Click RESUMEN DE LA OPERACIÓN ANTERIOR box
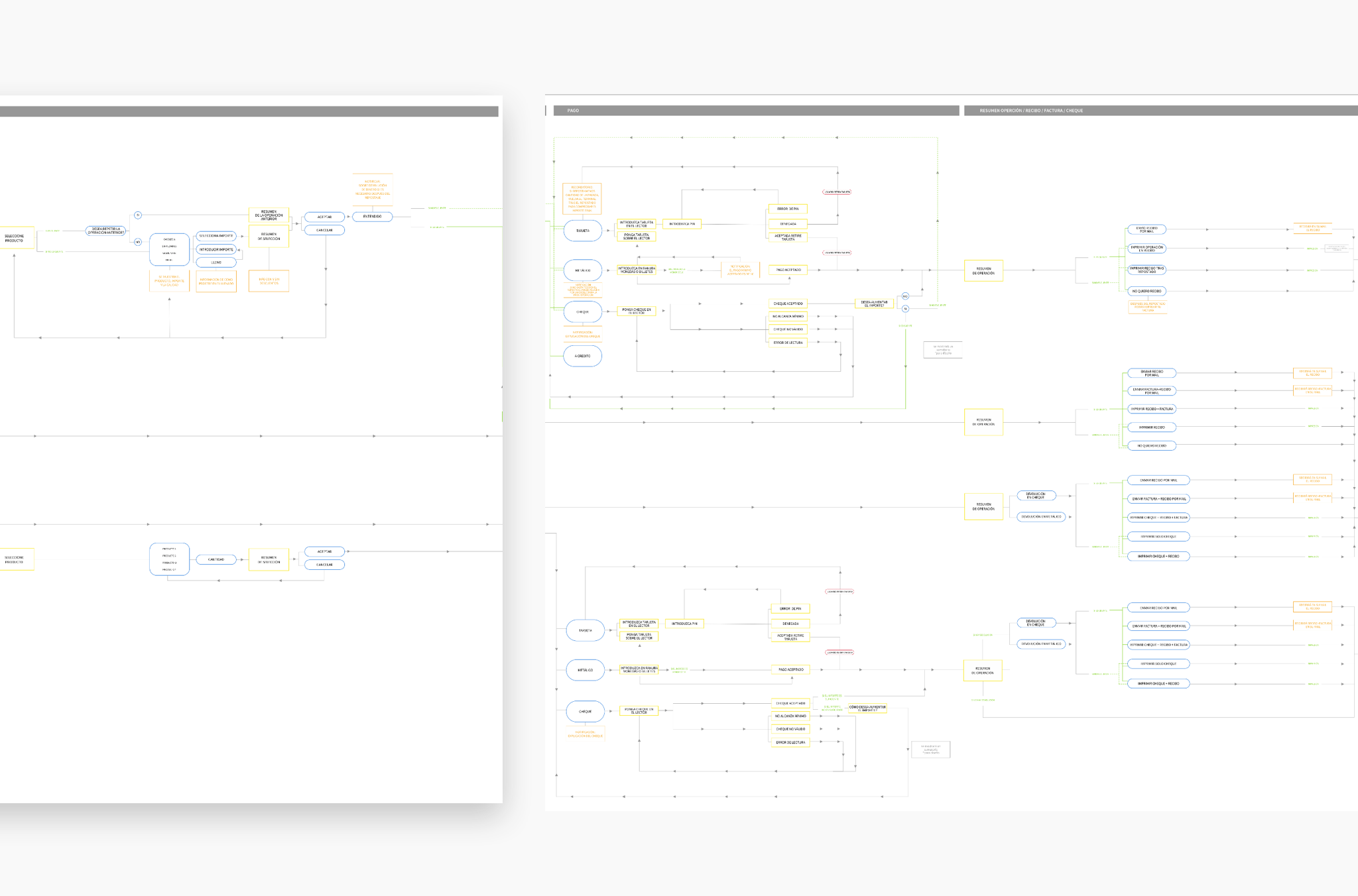 point(269,215)
